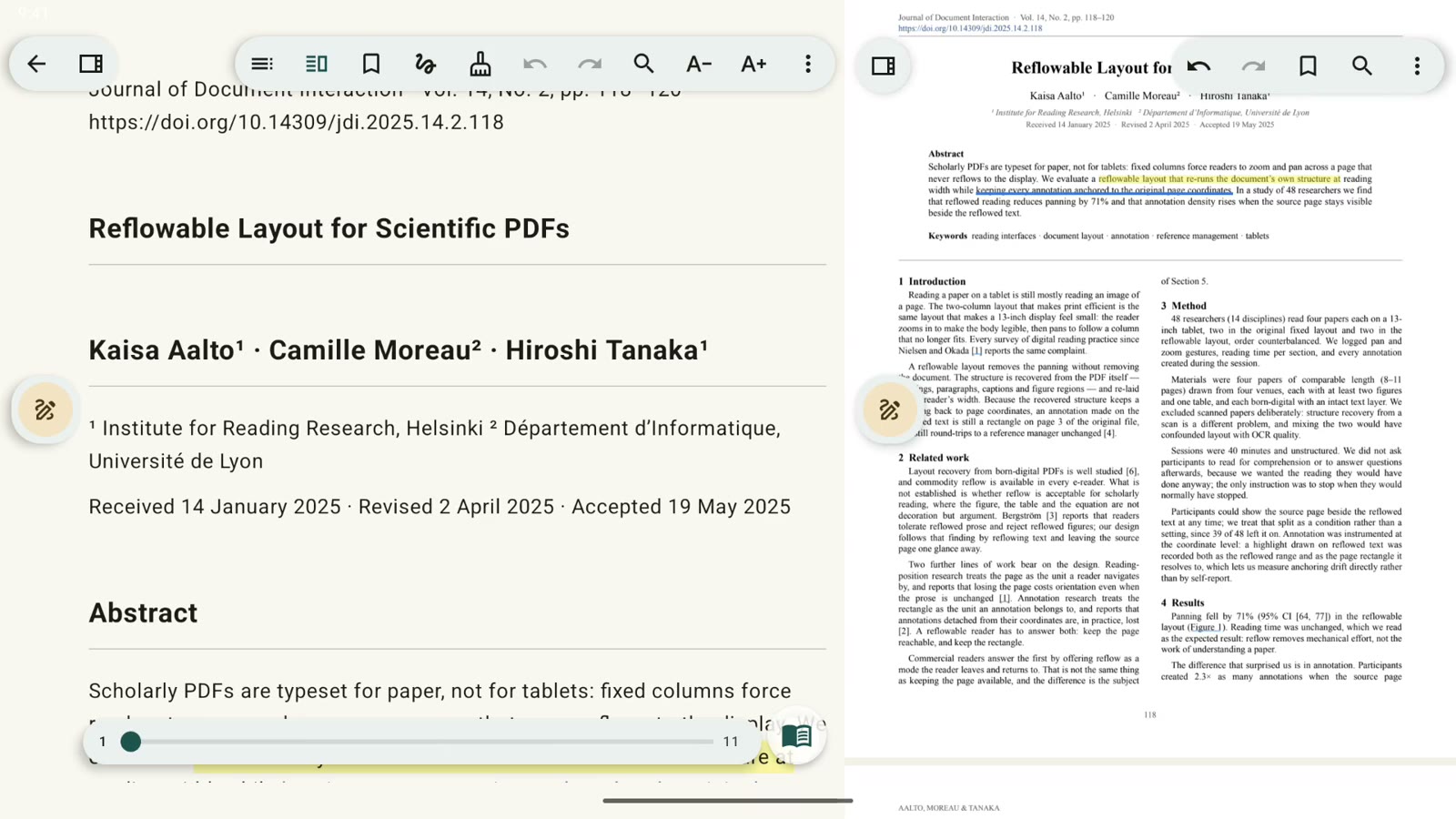Viewport: 1456px width, 819px height.
Task: Follow the Figure 1 link in Results
Action: 1207,627
